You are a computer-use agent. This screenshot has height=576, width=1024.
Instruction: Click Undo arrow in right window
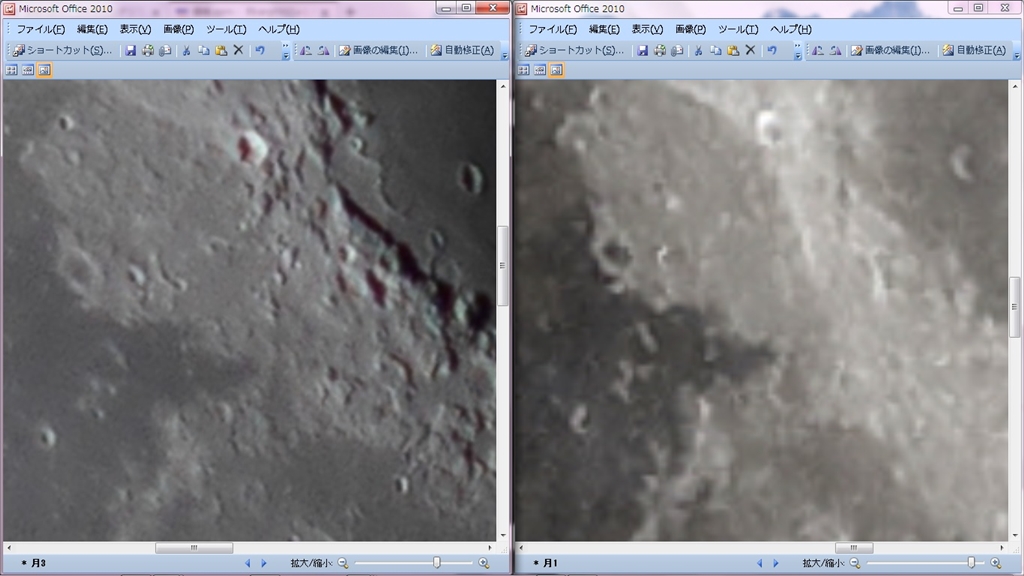(772, 50)
